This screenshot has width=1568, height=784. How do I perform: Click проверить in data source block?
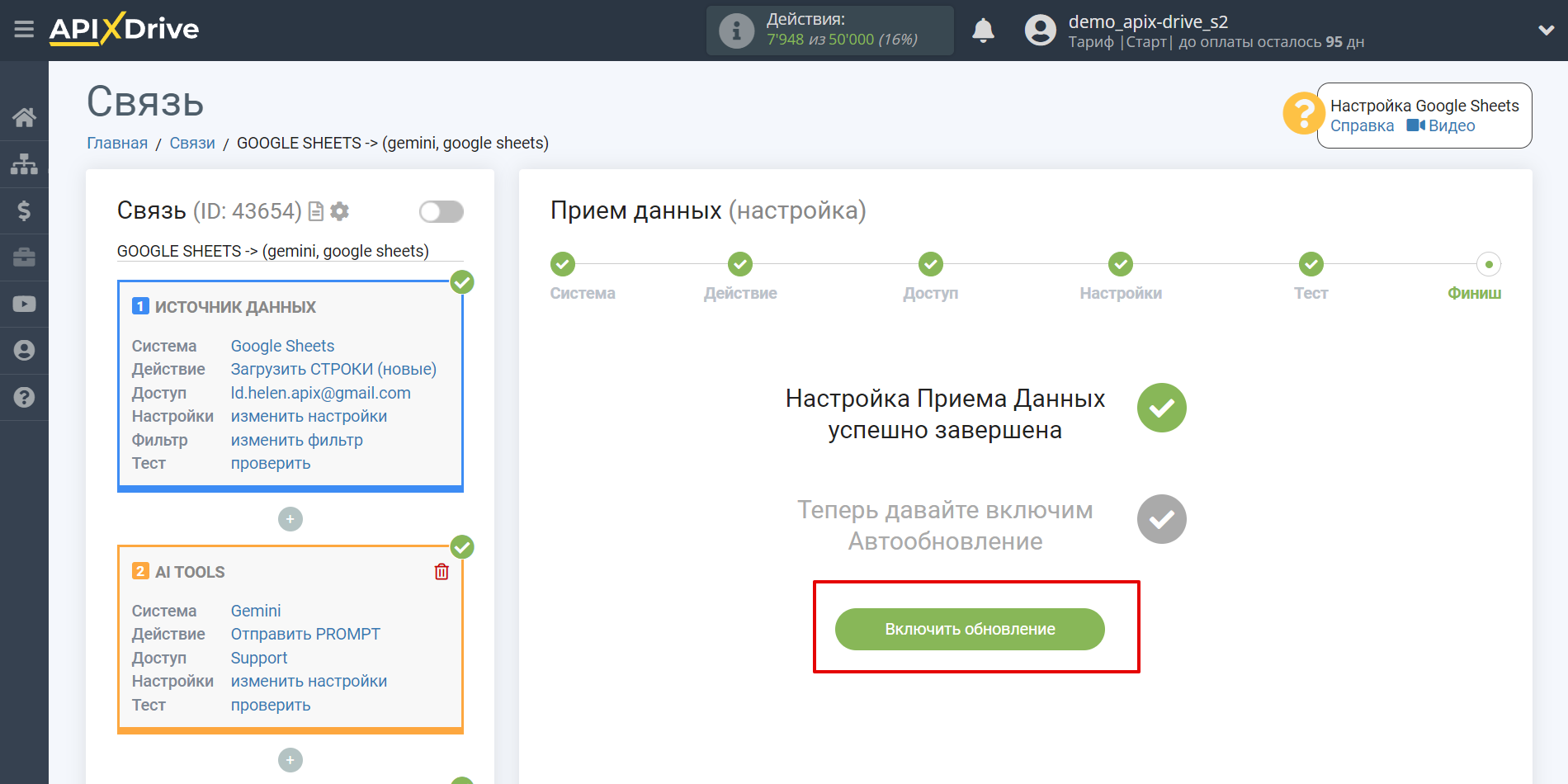click(x=270, y=464)
